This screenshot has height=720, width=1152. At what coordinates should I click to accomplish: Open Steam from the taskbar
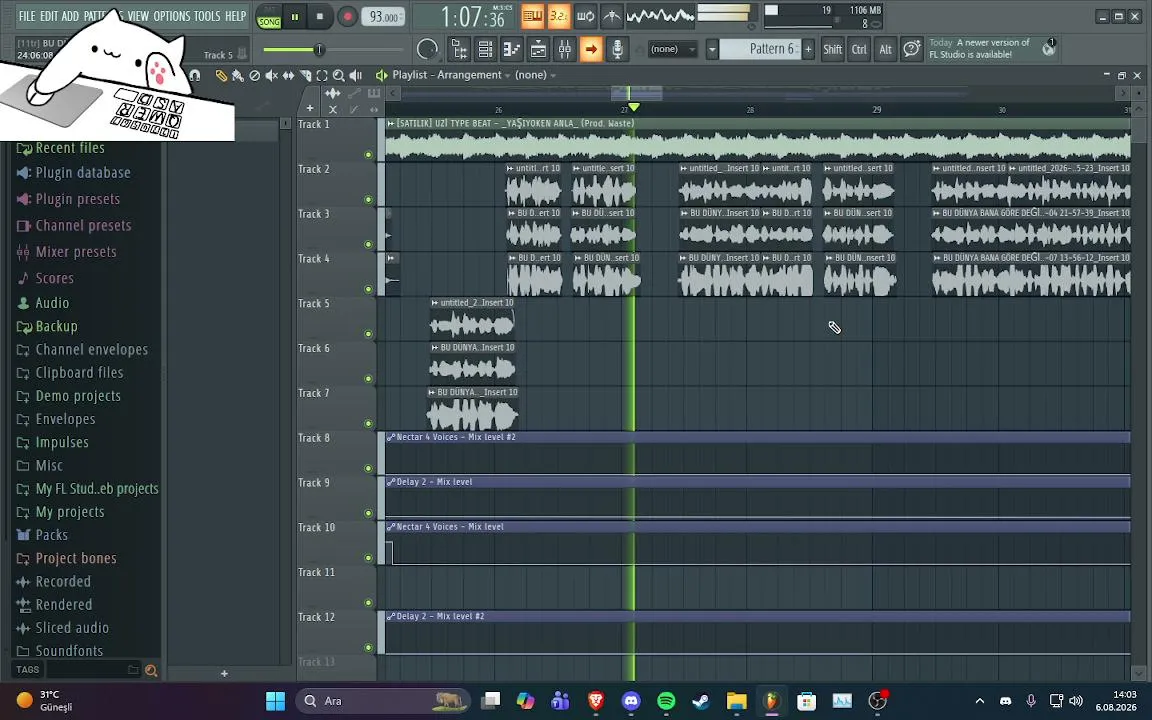pos(702,701)
